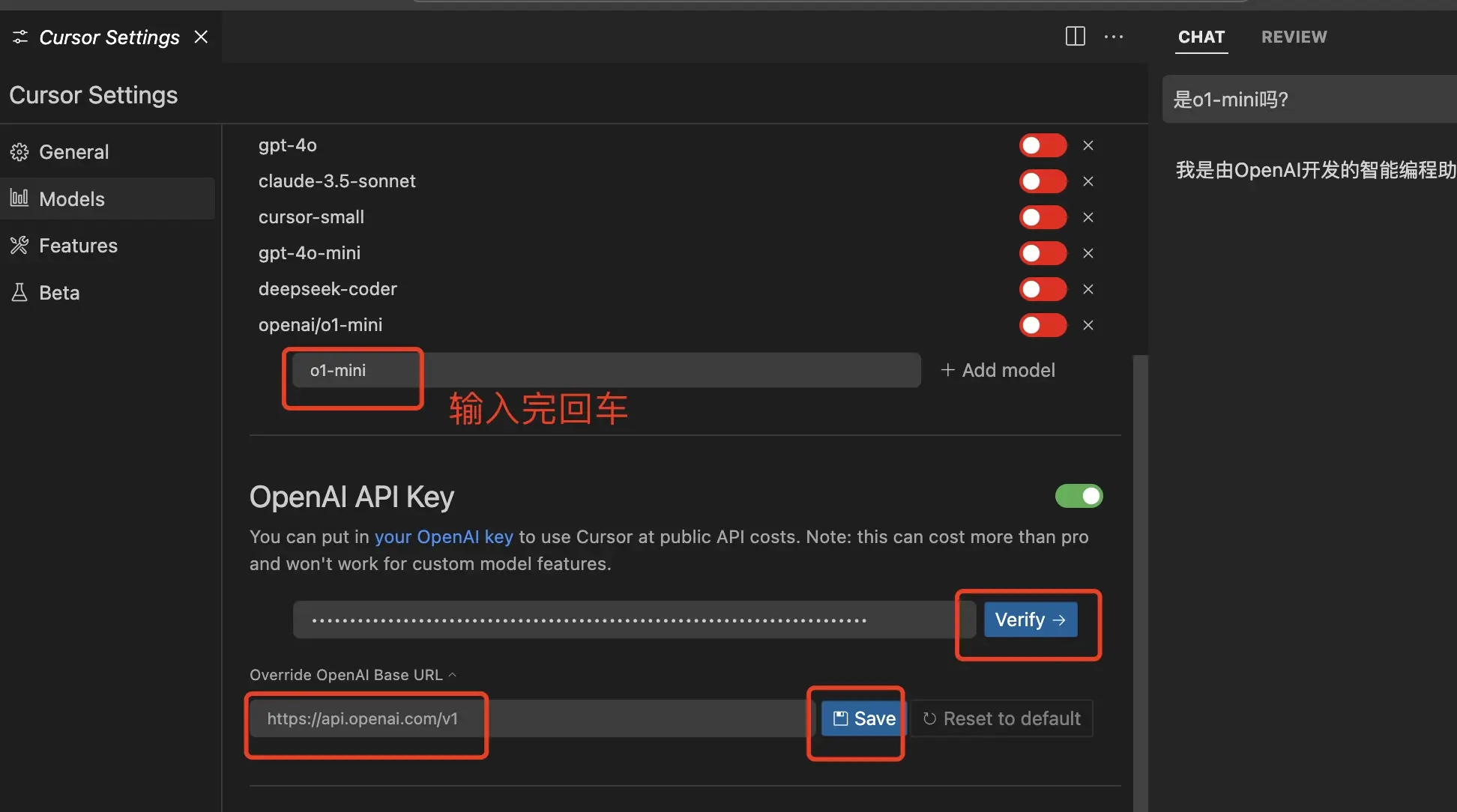The image size is (1457, 812).
Task: Click the Features tools icon
Action: [x=19, y=246]
